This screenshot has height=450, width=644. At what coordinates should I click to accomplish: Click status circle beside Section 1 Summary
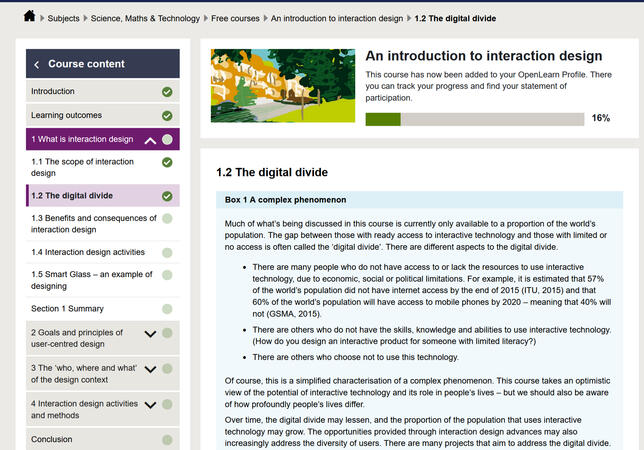167,309
